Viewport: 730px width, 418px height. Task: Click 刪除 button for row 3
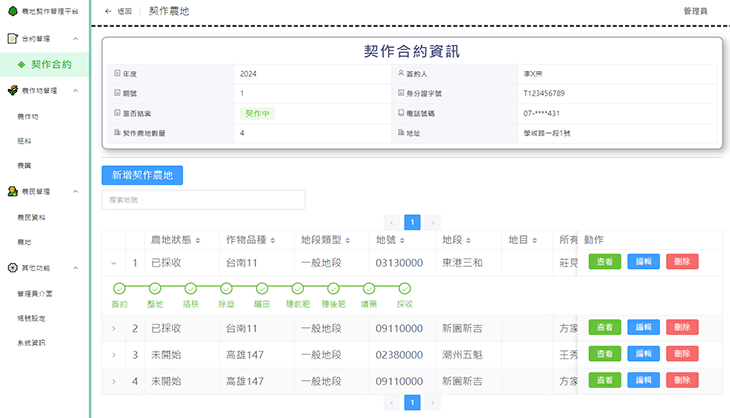682,354
